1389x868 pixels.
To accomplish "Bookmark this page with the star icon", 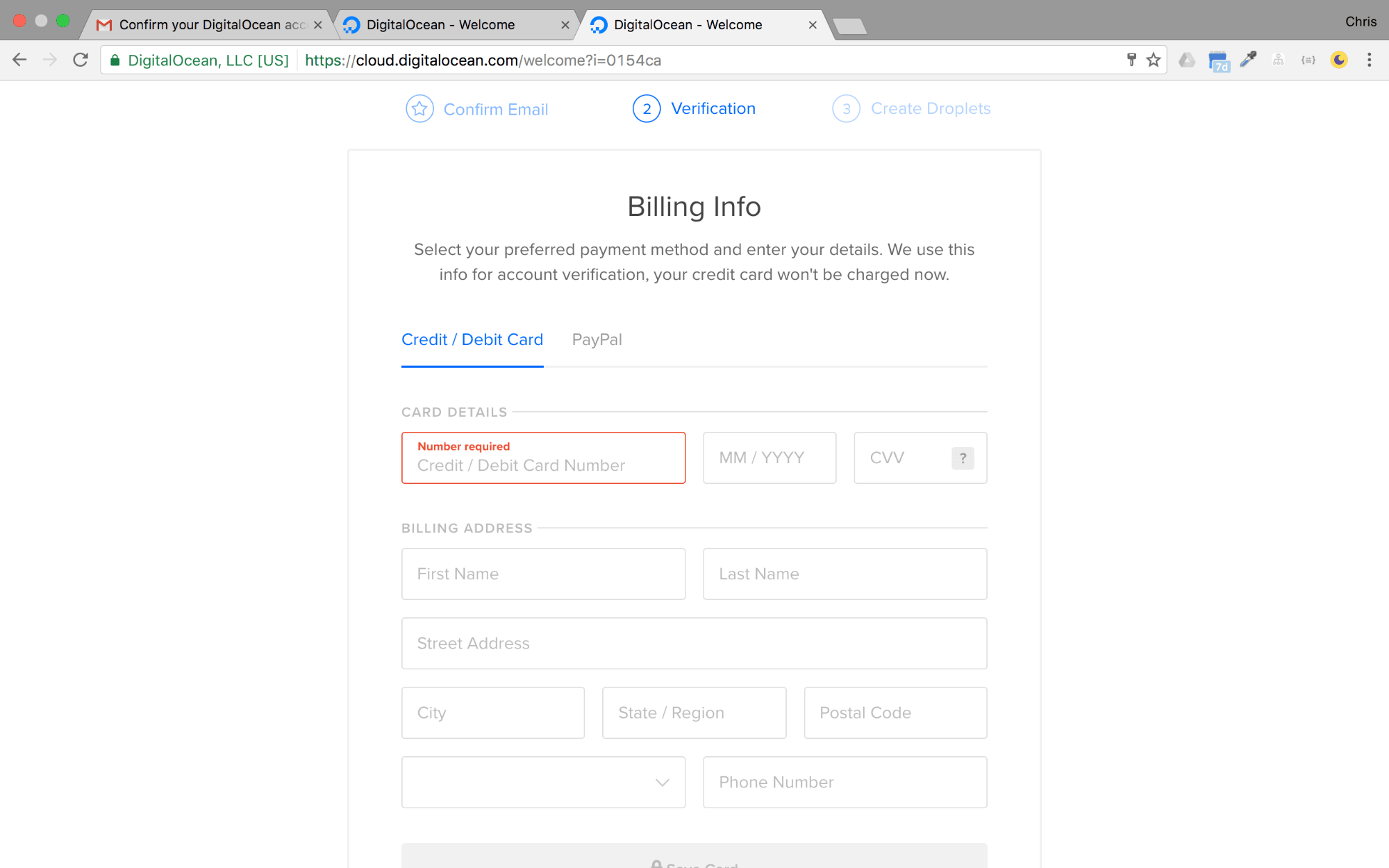I will (1154, 60).
